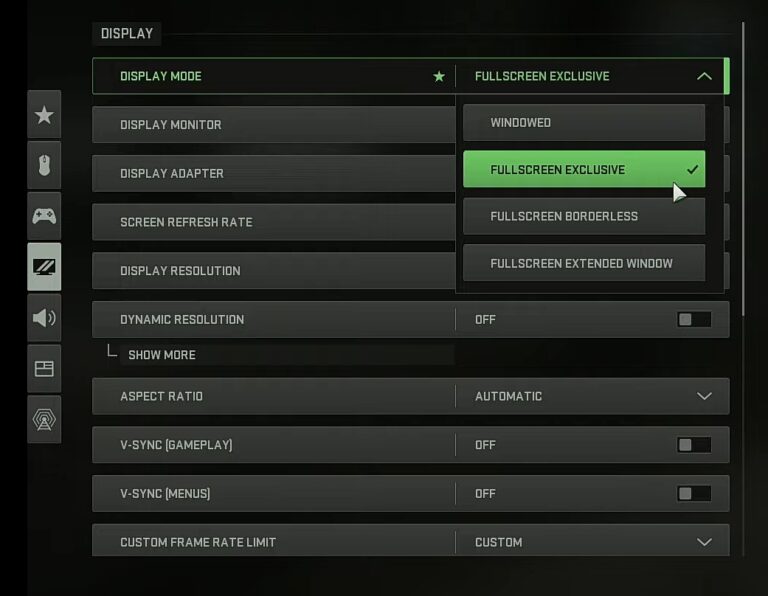Open the Account and Network tab icon
Image resolution: width=768 pixels, height=596 pixels.
click(44, 420)
